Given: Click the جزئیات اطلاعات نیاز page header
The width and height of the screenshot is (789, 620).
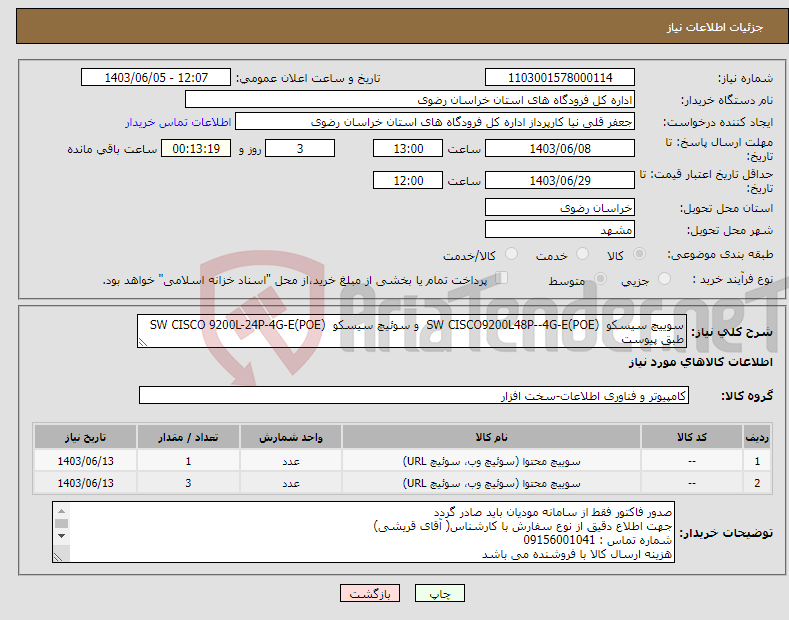Looking at the screenshot, I should coord(715,27).
